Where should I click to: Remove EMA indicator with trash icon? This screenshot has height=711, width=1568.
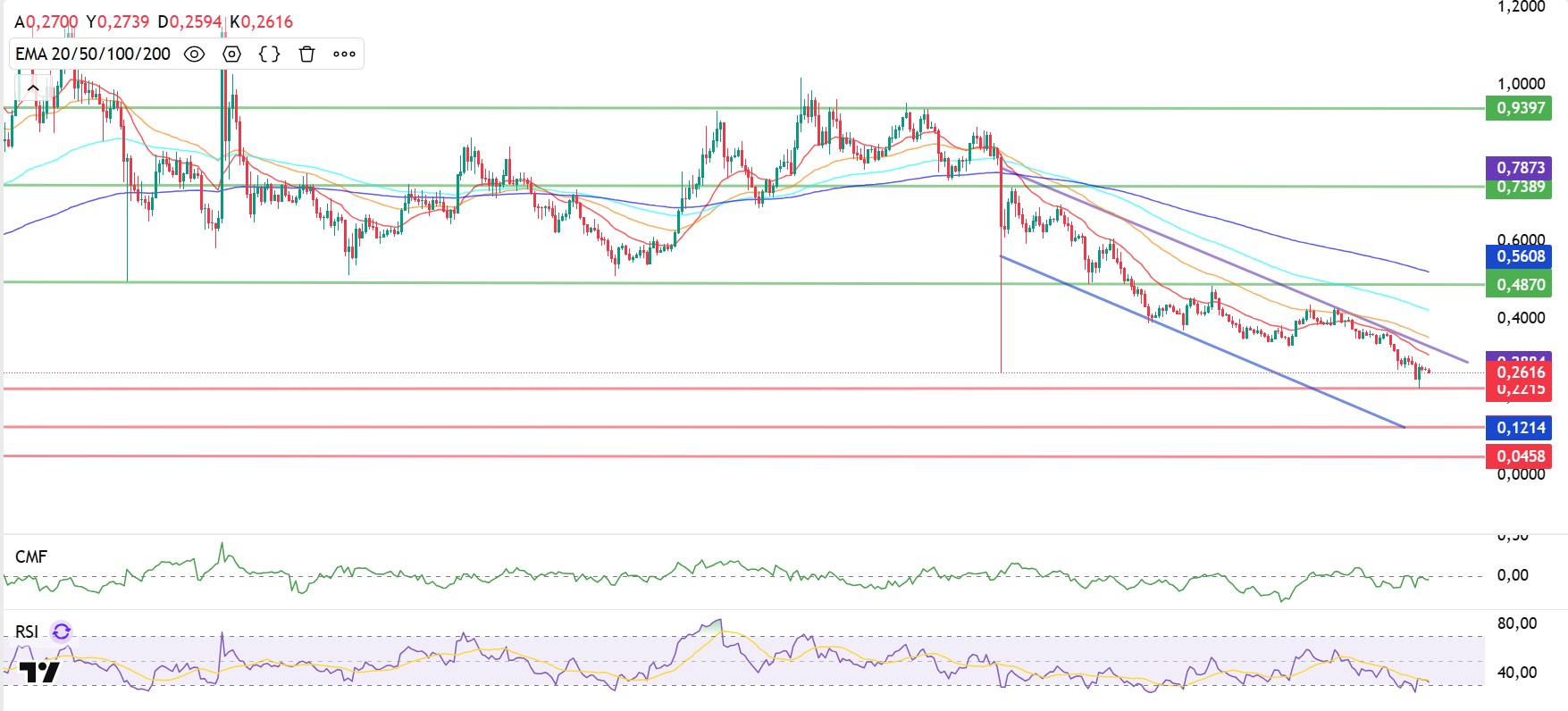tap(306, 54)
